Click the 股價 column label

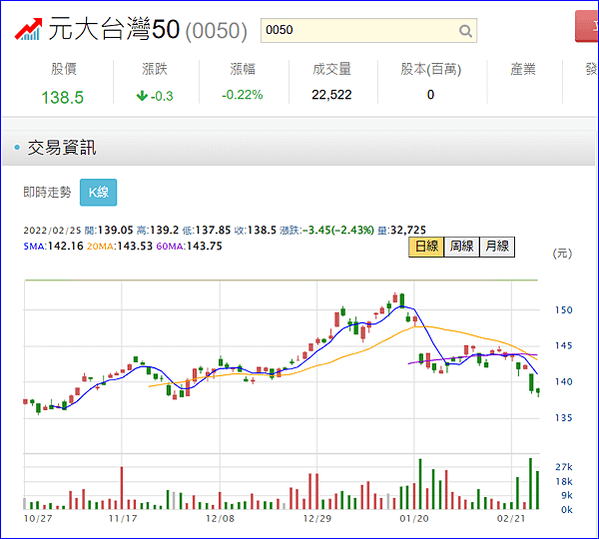pos(64,69)
